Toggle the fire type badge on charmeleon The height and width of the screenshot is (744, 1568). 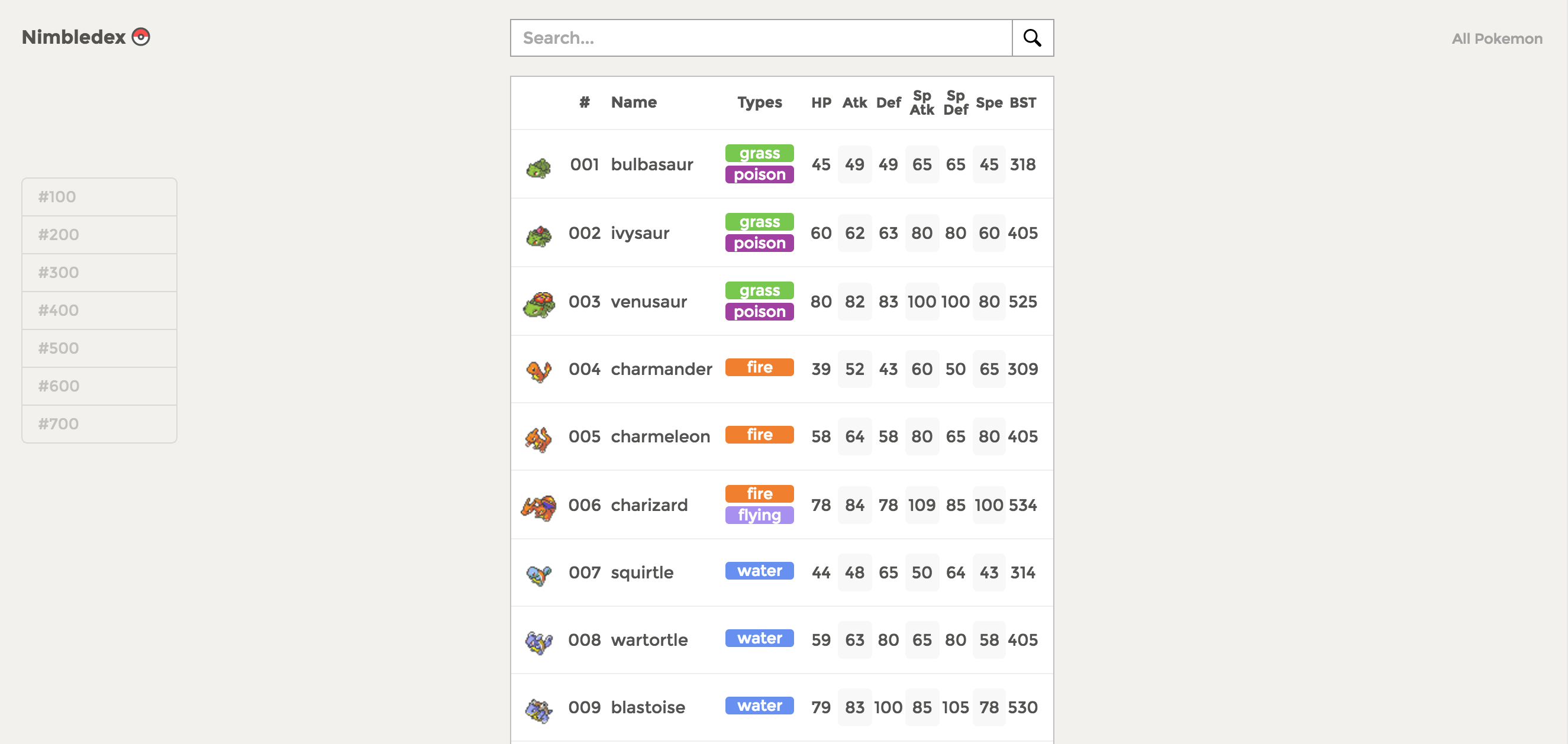click(x=759, y=434)
